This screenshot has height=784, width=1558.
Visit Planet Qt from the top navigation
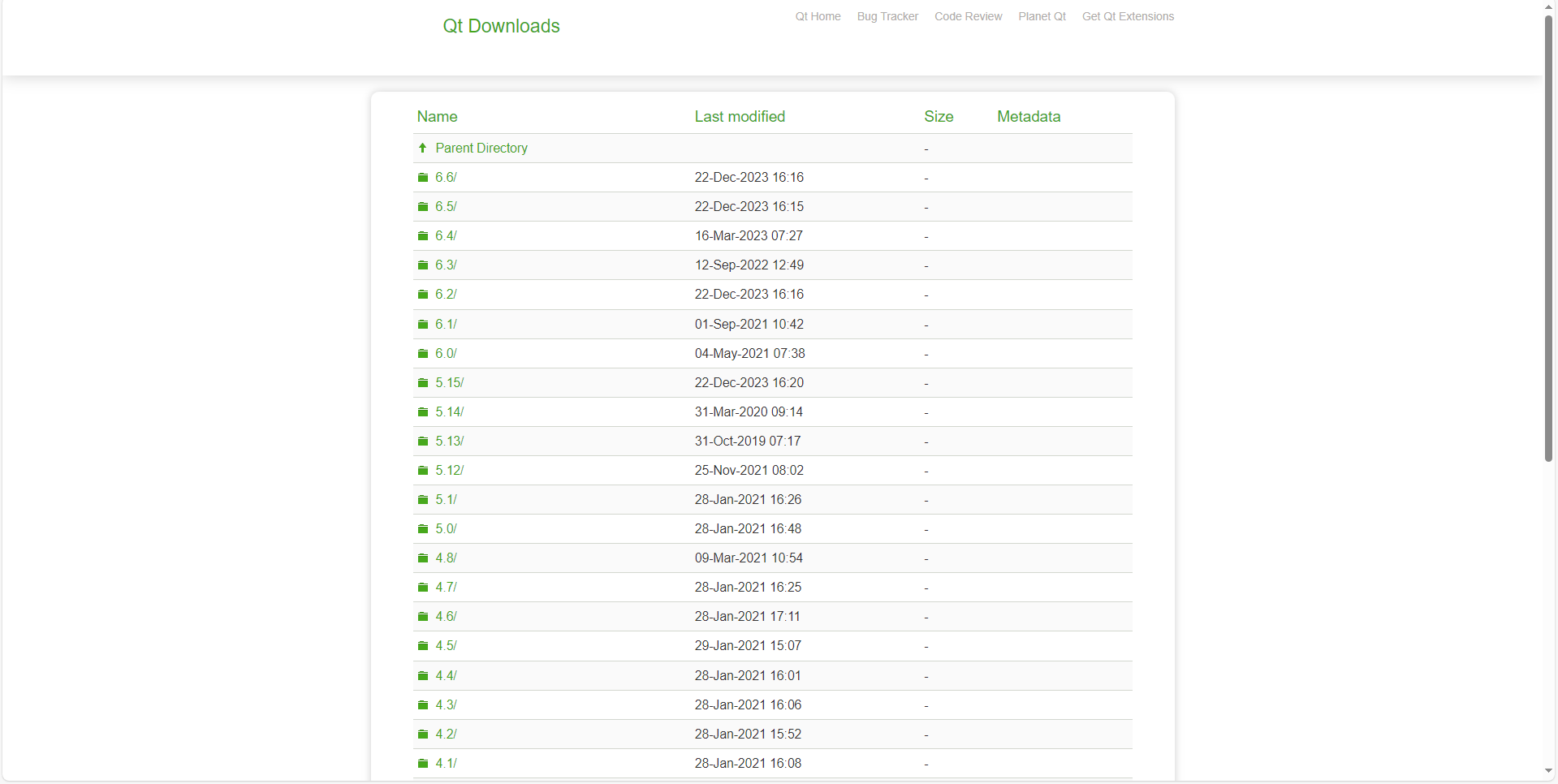(x=1042, y=16)
